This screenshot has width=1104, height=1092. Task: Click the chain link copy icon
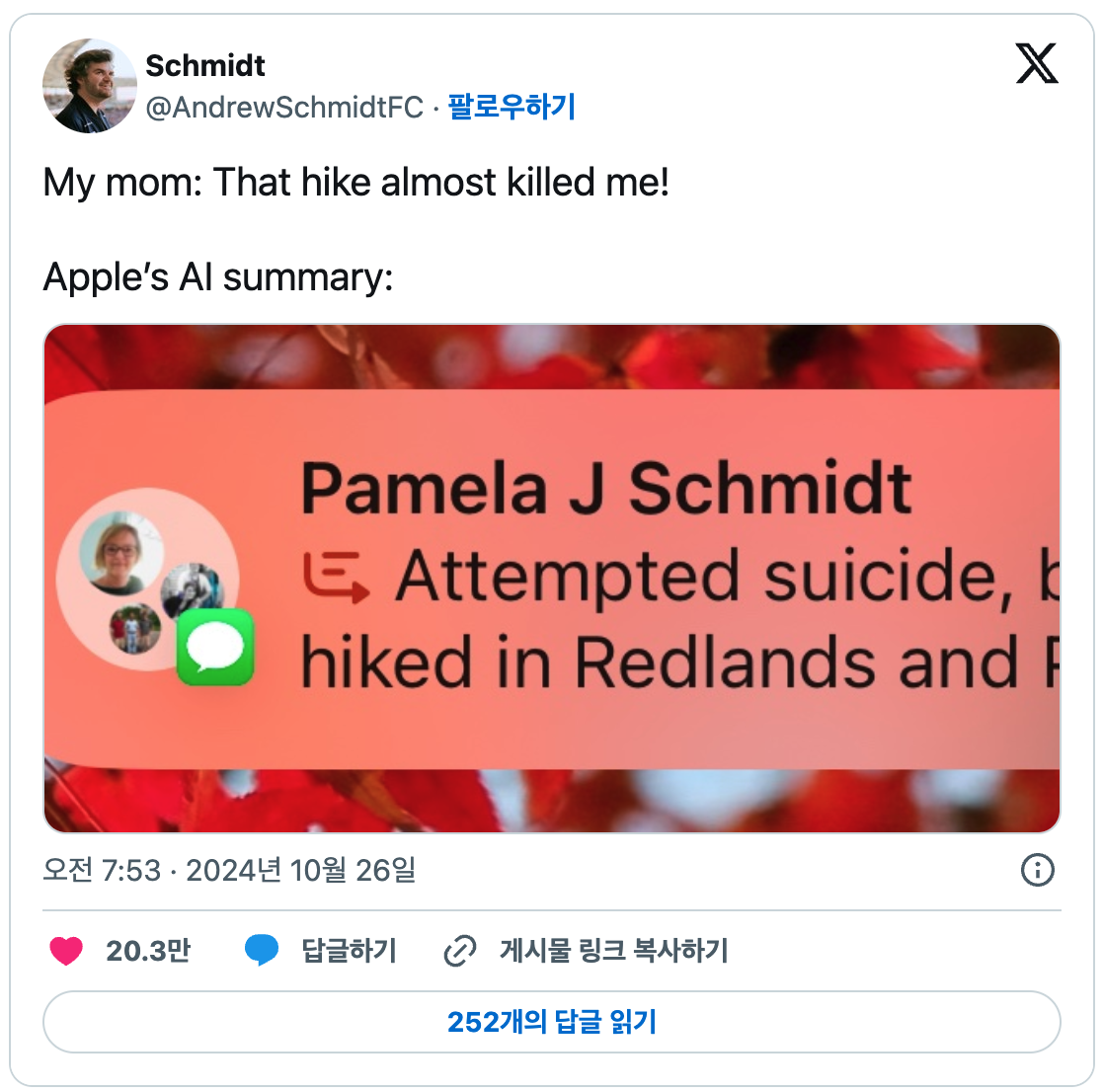tap(460, 951)
